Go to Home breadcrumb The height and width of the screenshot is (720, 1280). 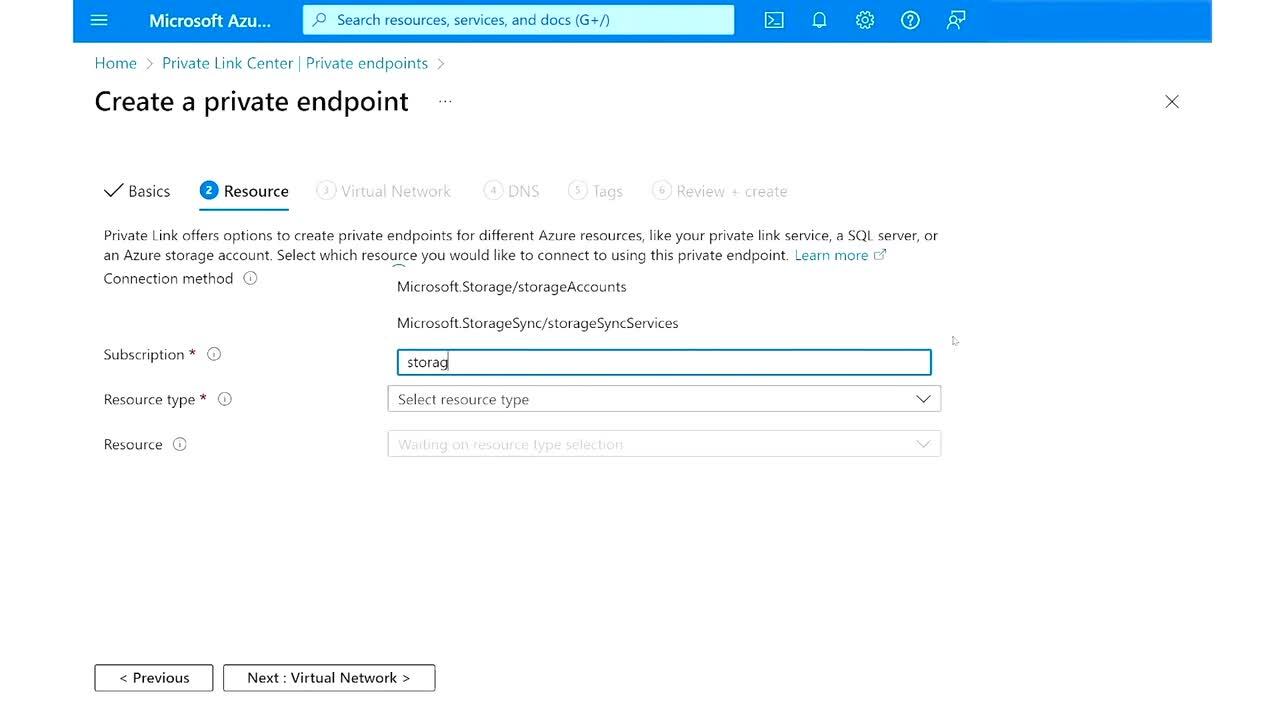click(x=115, y=63)
